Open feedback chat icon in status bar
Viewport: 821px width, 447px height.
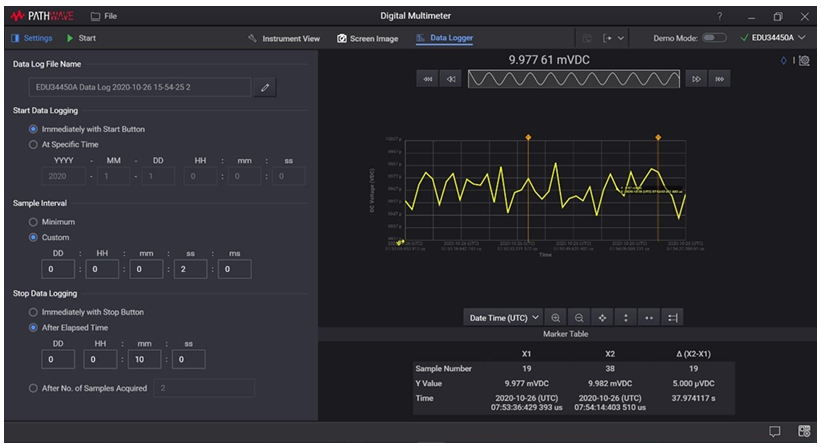(x=774, y=431)
